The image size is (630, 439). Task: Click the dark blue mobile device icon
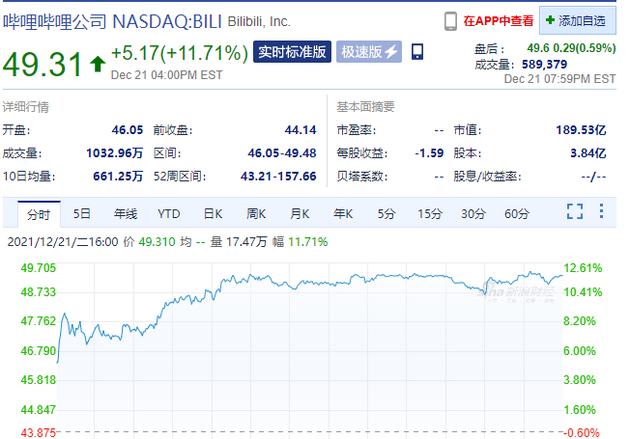pyautogui.click(x=417, y=52)
